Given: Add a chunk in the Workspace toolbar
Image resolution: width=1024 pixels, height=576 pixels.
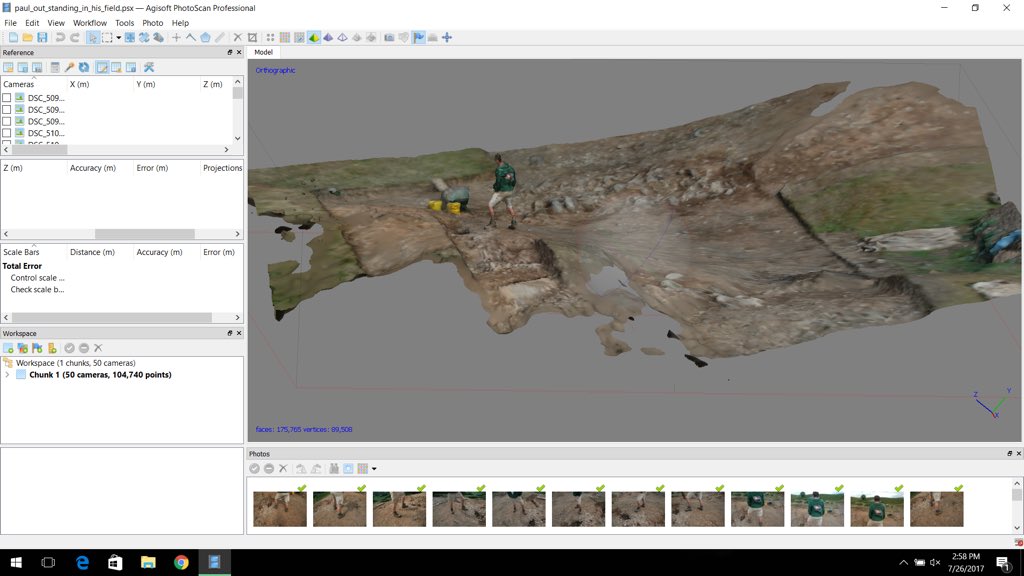Looking at the screenshot, I should point(8,348).
